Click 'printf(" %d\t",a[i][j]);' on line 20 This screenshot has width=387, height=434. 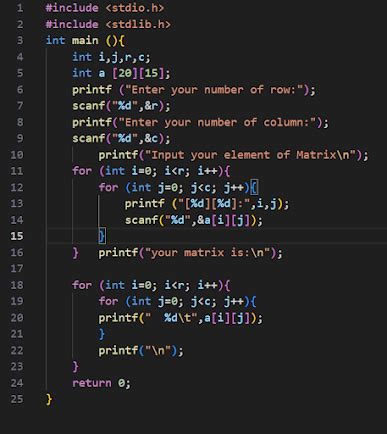180,318
